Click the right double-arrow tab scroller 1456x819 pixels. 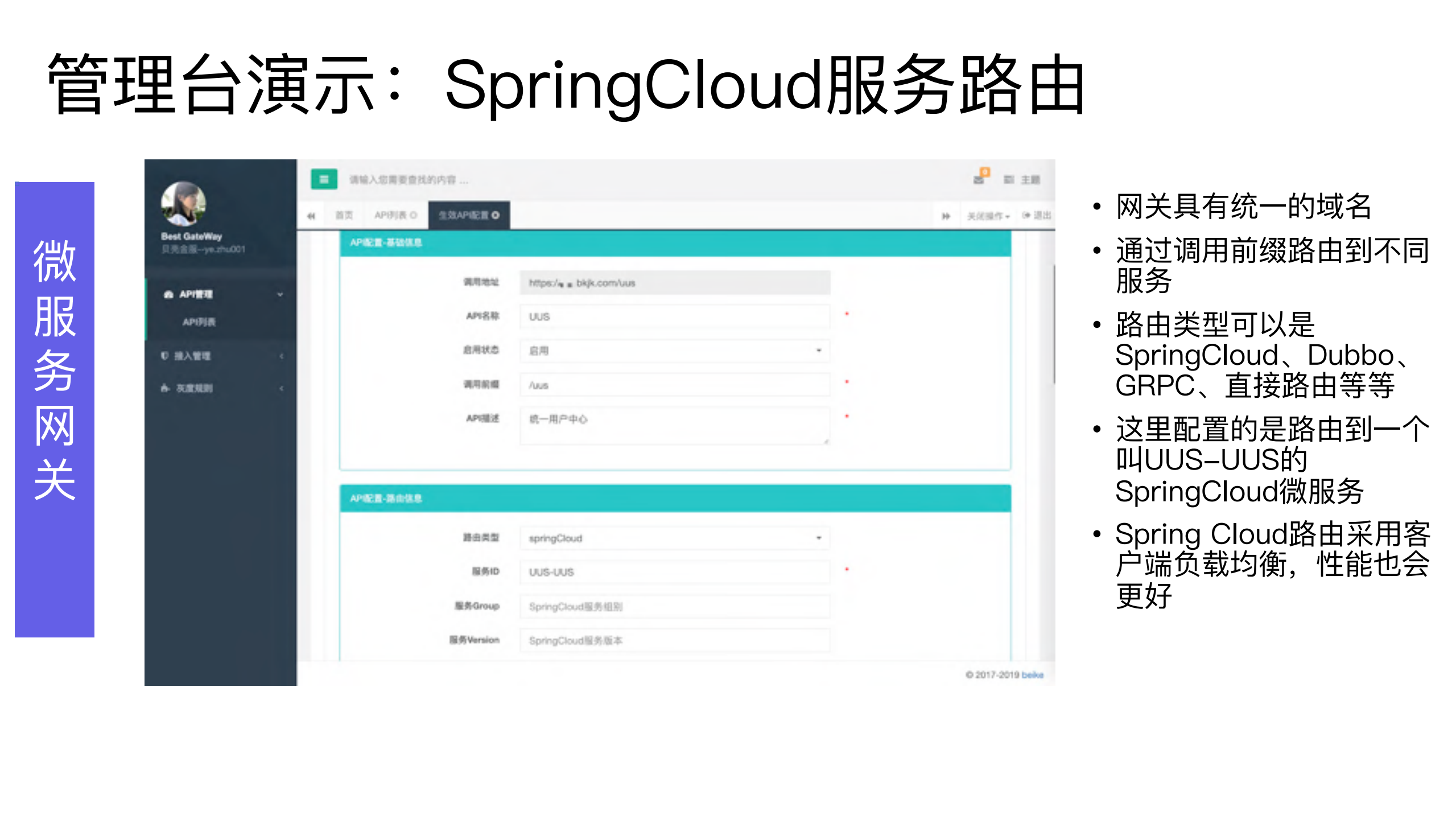click(x=946, y=215)
